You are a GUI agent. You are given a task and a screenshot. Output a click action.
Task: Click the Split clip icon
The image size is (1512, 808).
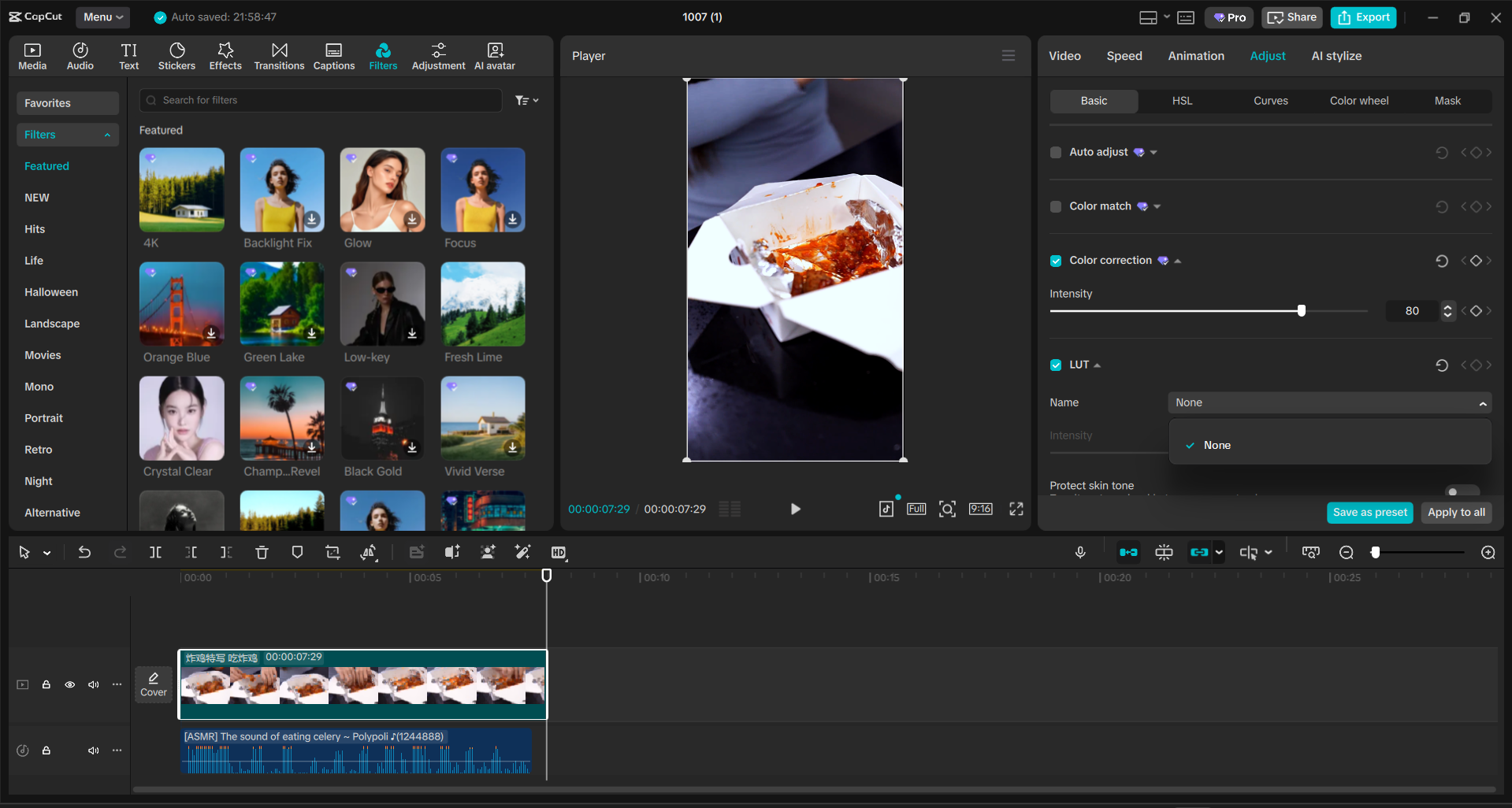155,552
